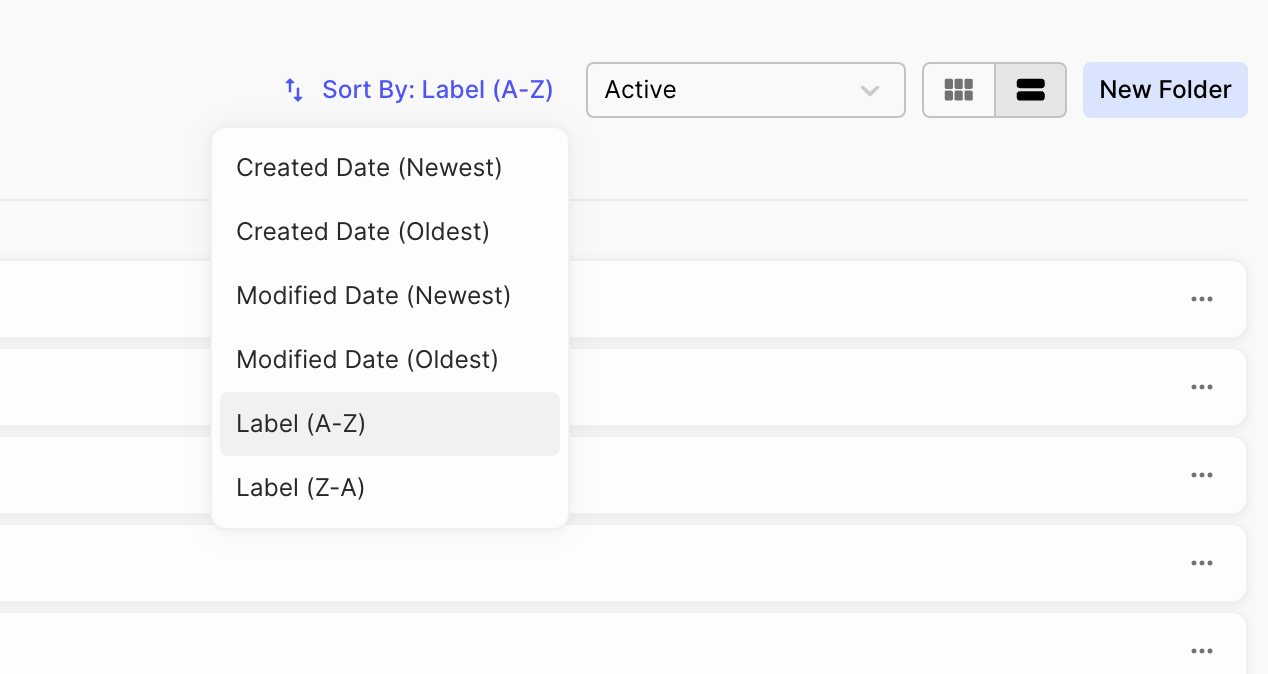1268x674 pixels.
Task: Switch to grid view layout
Action: pos(958,90)
